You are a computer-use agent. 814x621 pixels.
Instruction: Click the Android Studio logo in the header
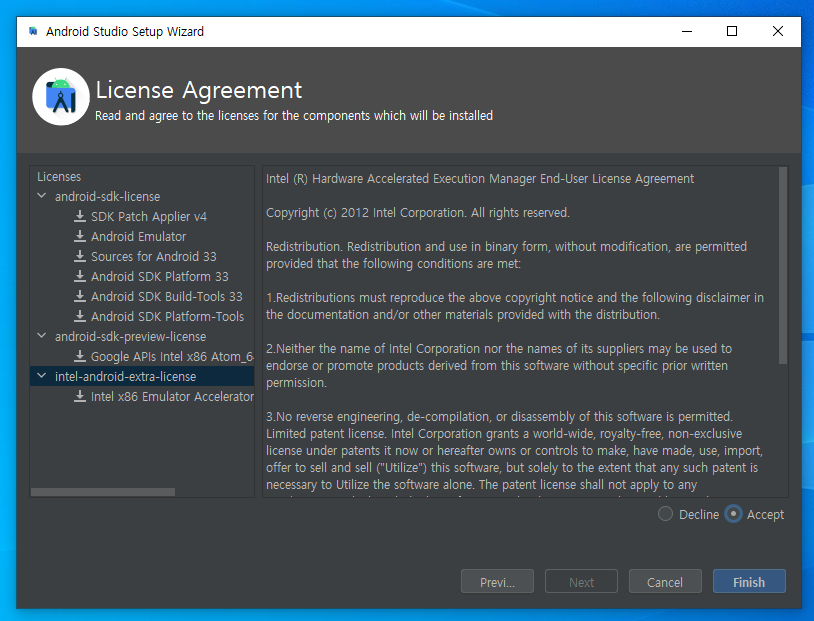pos(61,97)
